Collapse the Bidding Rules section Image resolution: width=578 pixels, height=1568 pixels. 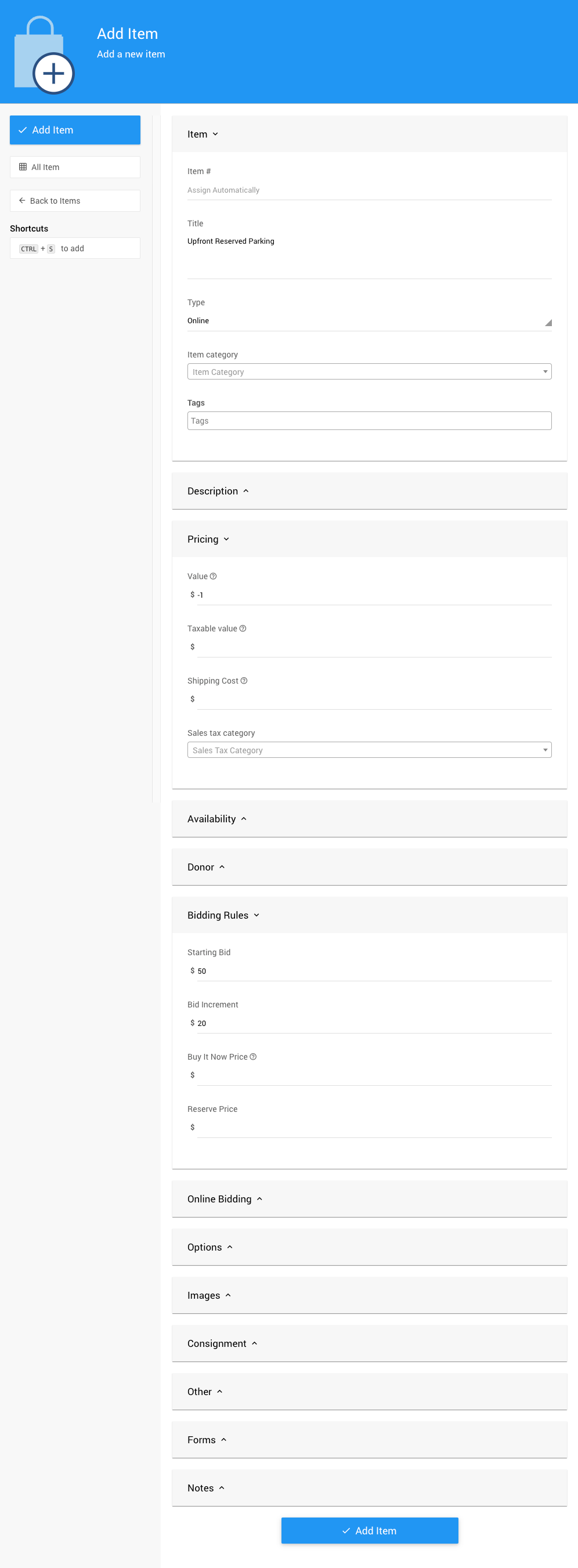coord(223,916)
